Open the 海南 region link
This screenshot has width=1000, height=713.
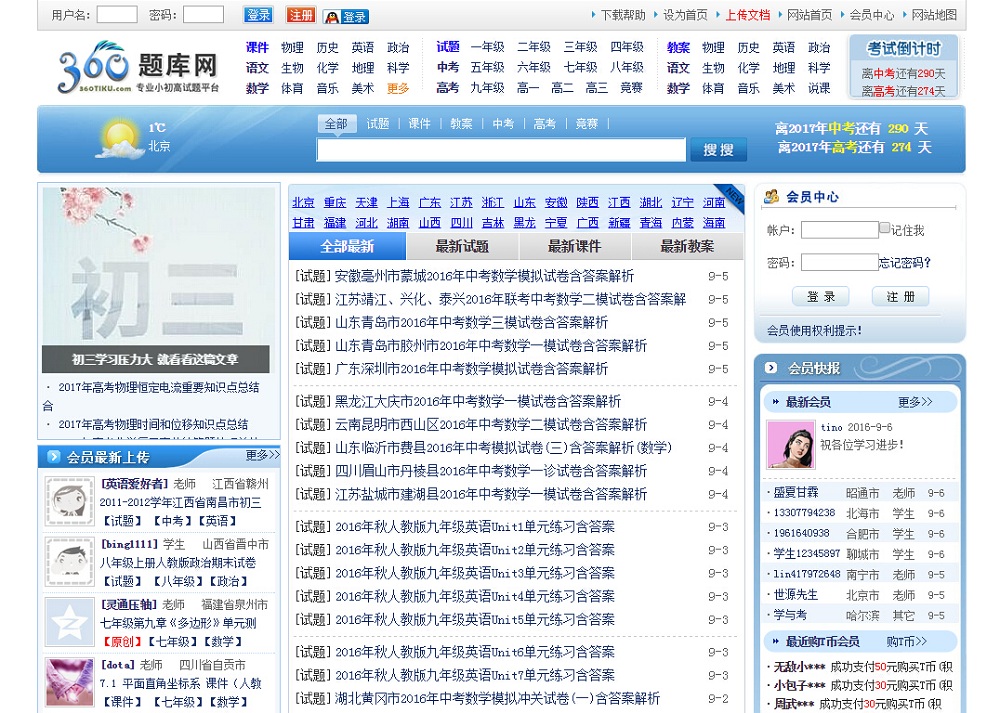coord(714,223)
